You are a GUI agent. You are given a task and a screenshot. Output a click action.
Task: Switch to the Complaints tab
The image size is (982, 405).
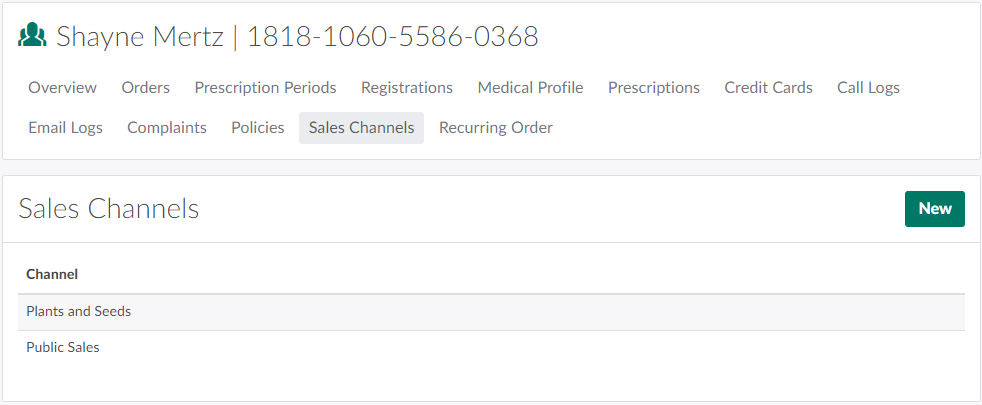tap(167, 128)
